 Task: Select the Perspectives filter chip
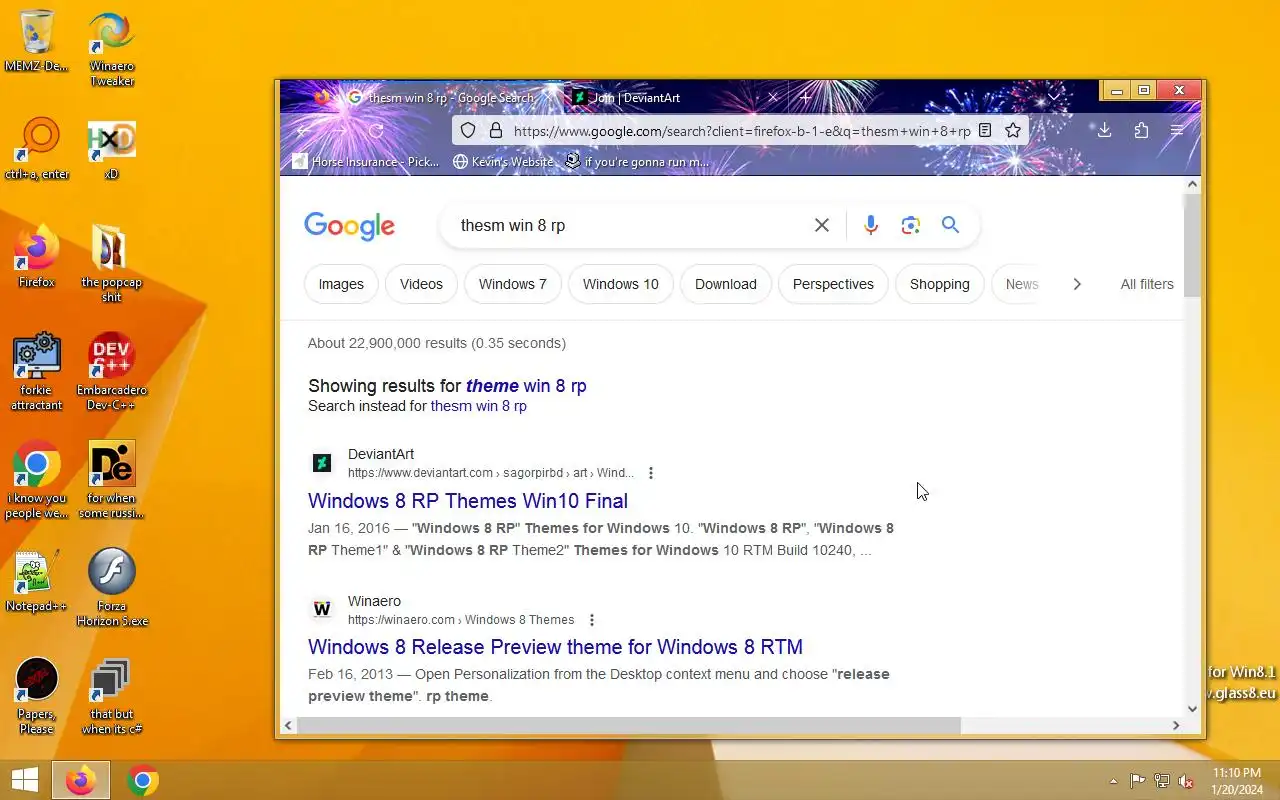click(833, 284)
